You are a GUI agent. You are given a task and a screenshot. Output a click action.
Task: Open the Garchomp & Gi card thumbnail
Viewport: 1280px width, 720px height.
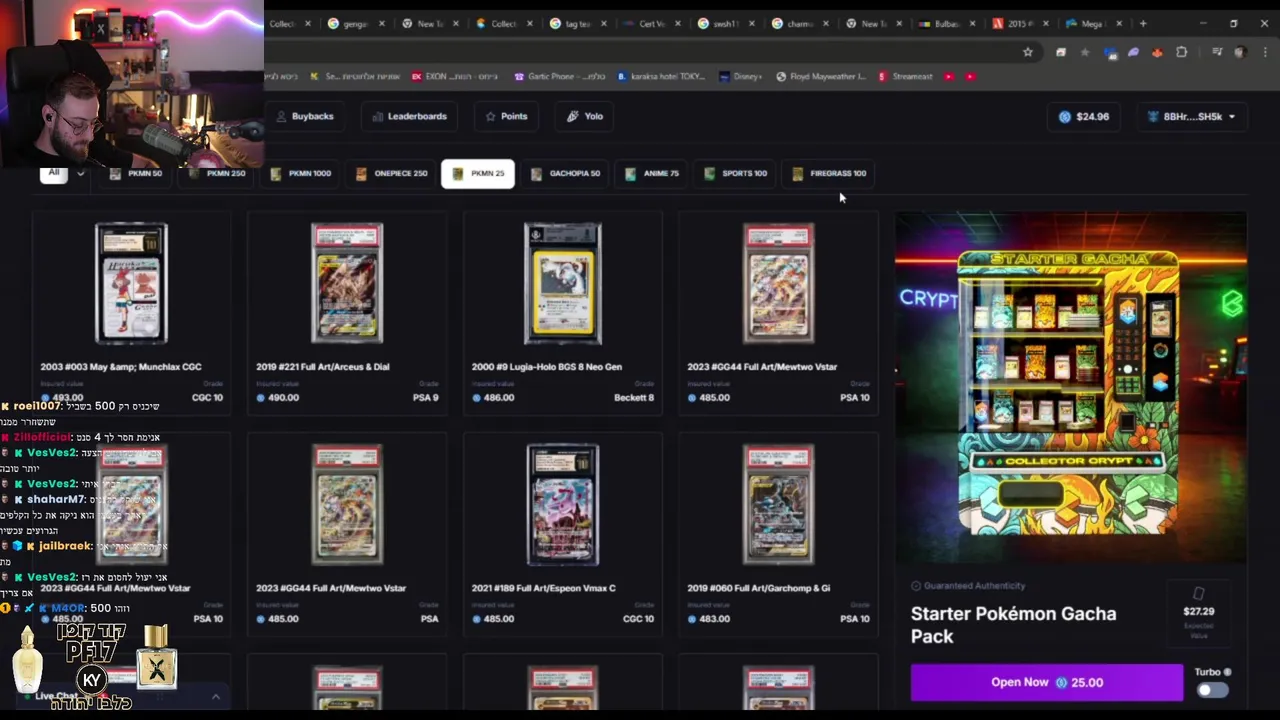(779, 505)
